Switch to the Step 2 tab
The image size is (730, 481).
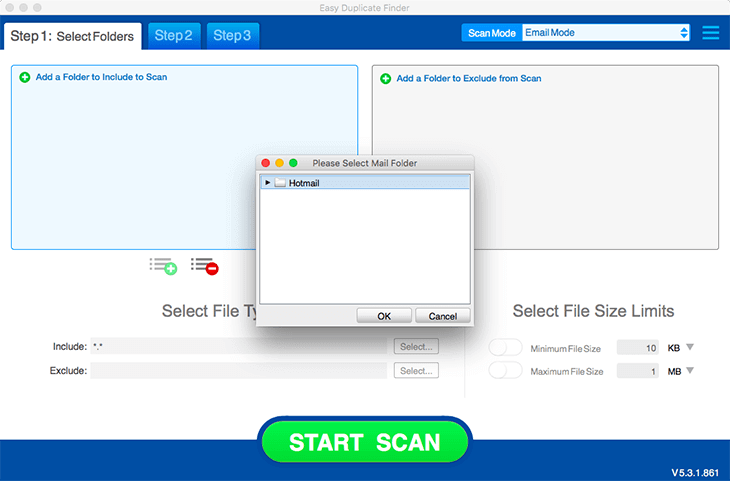(x=173, y=36)
